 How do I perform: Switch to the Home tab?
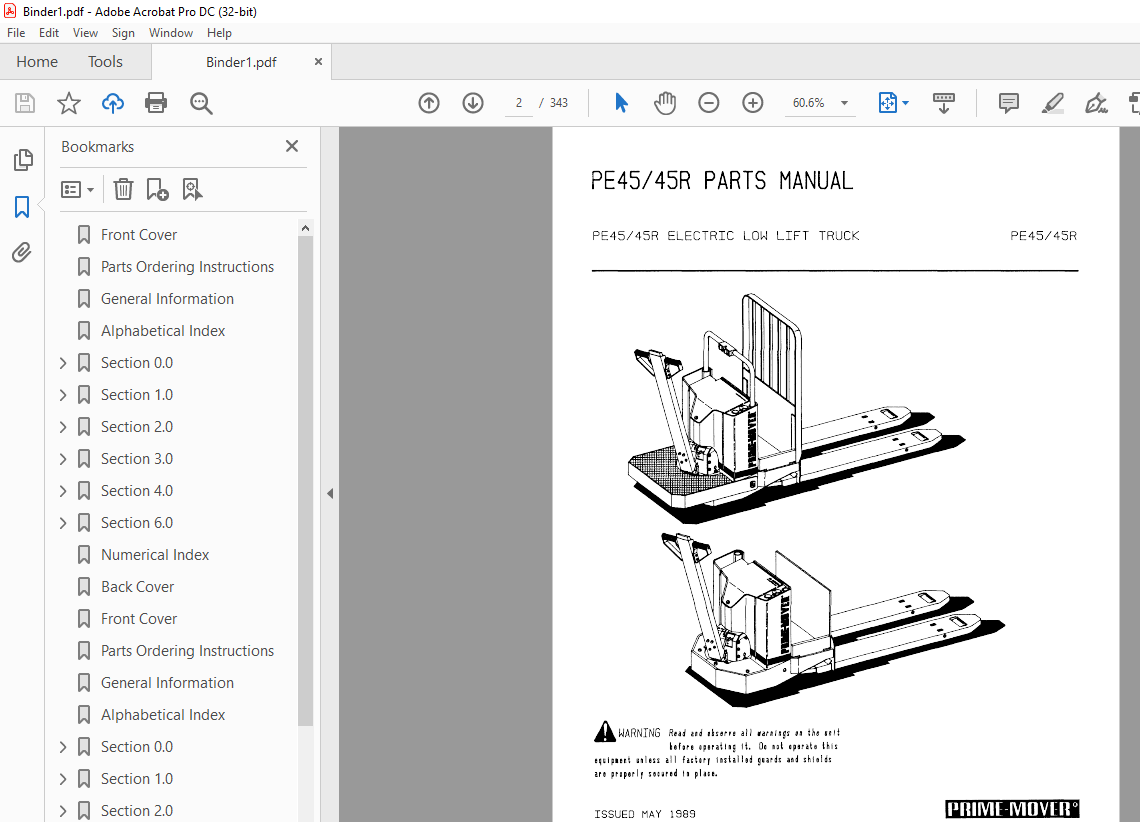click(x=37, y=62)
